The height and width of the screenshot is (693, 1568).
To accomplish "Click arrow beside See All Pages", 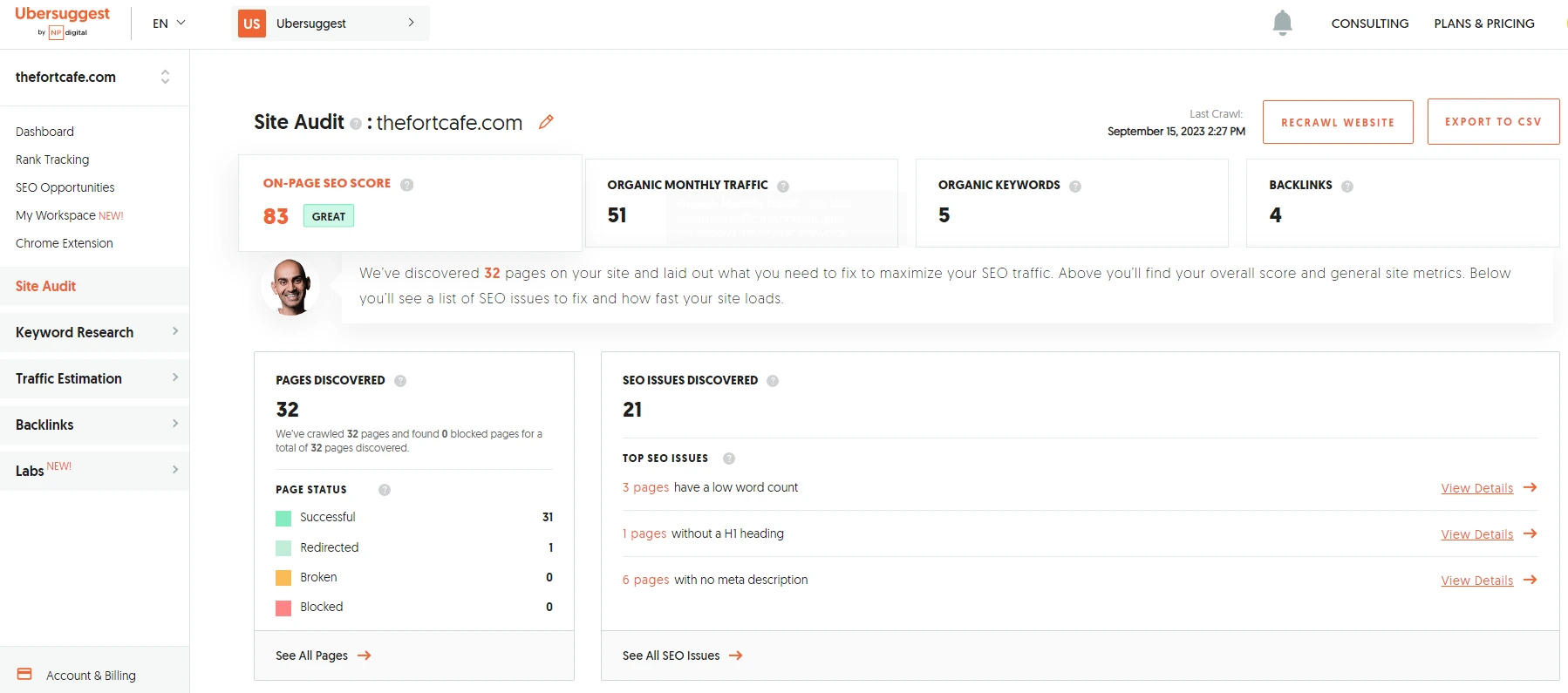I will pos(365,656).
